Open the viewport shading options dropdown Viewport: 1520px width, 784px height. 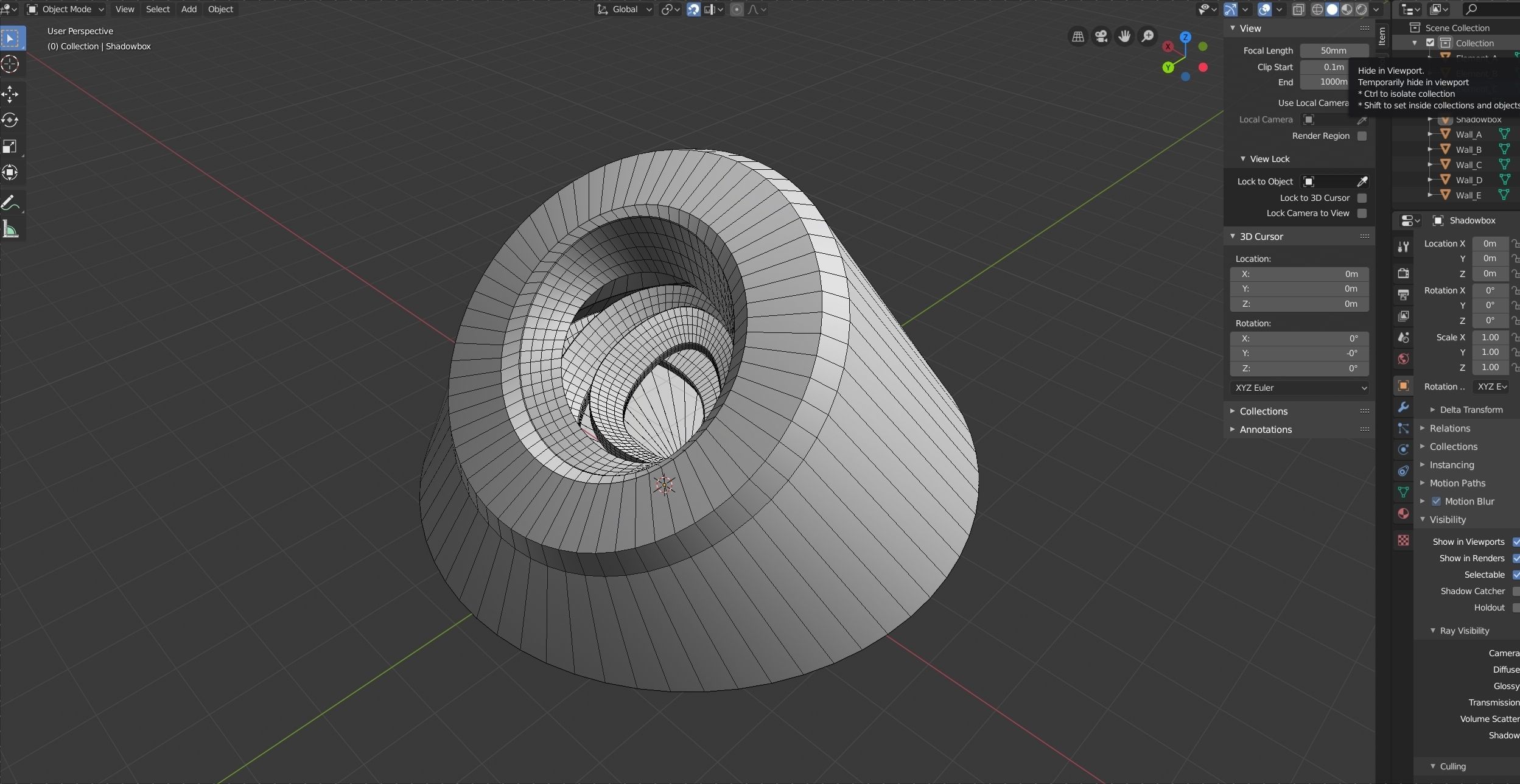[x=1376, y=9]
